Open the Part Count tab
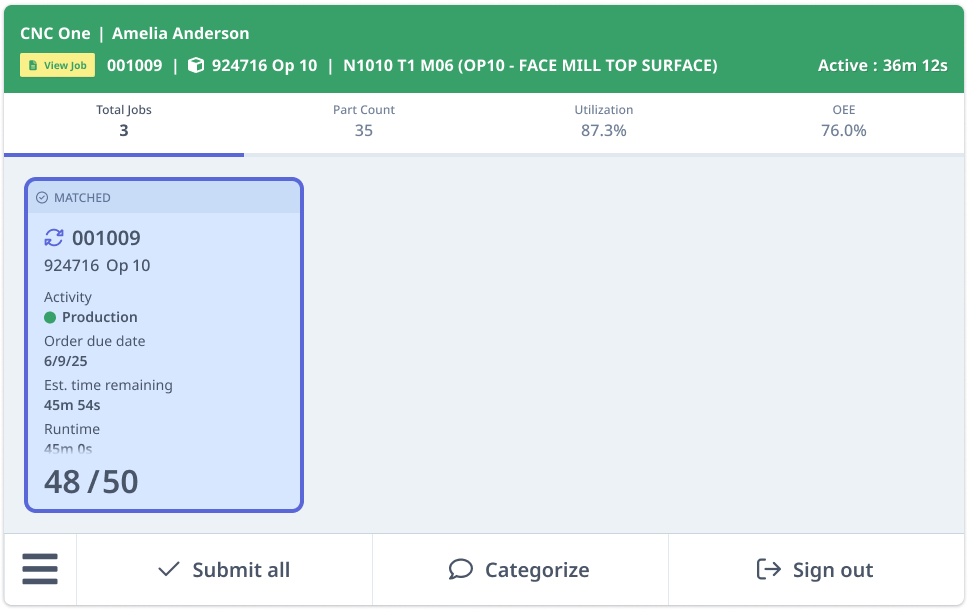The width and height of the screenshot is (968, 610). (x=364, y=121)
